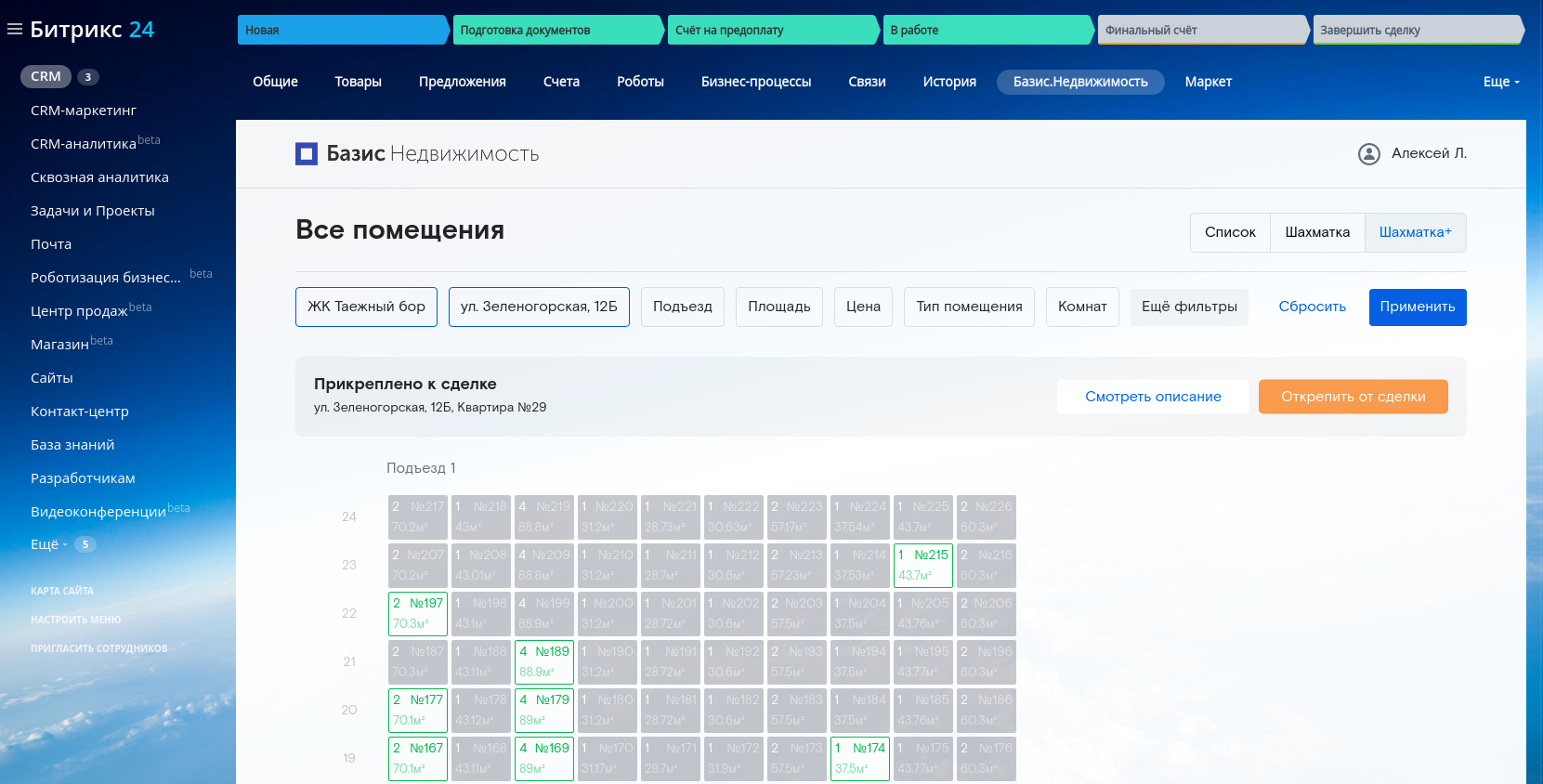The image size is (1543, 784).
Task: Click the badge showing 5 next to Ещё
Action: pyautogui.click(x=85, y=544)
